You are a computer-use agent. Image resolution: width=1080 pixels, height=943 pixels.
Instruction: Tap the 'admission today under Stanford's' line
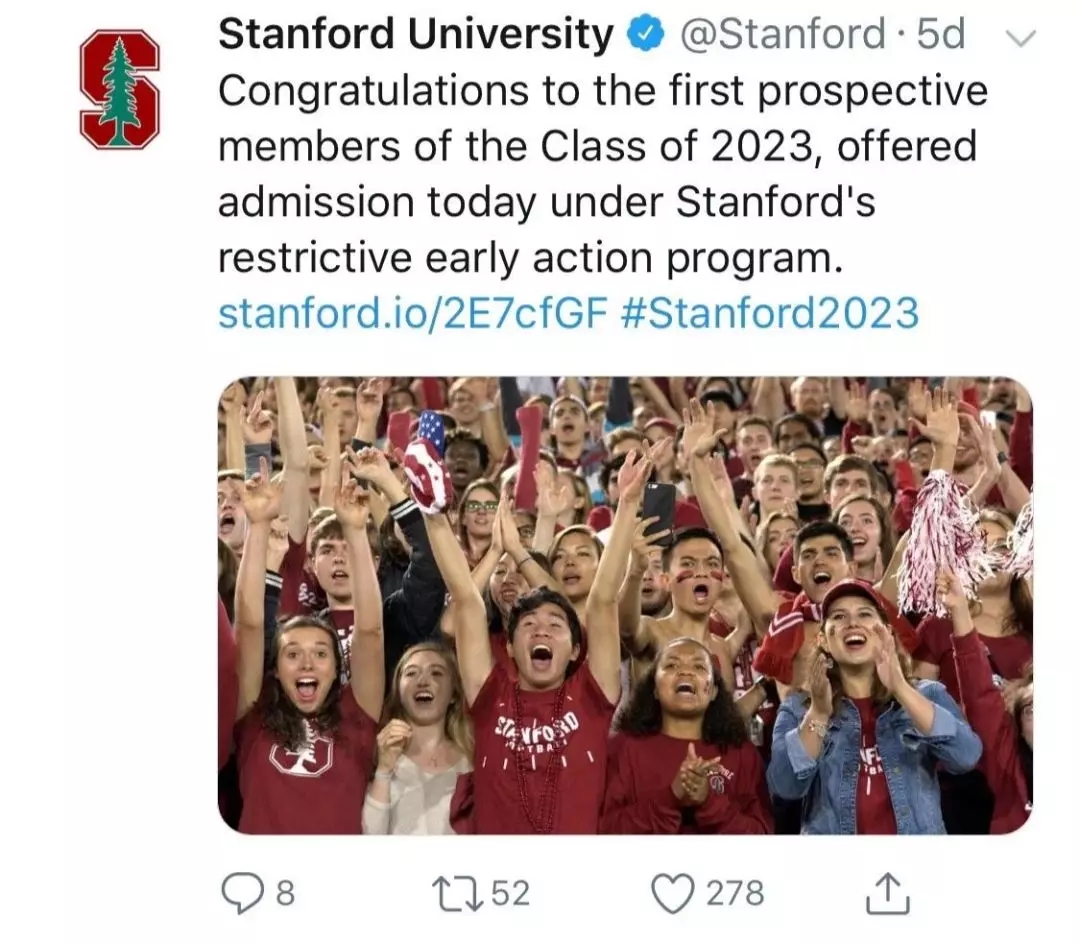pyautogui.click(x=546, y=203)
